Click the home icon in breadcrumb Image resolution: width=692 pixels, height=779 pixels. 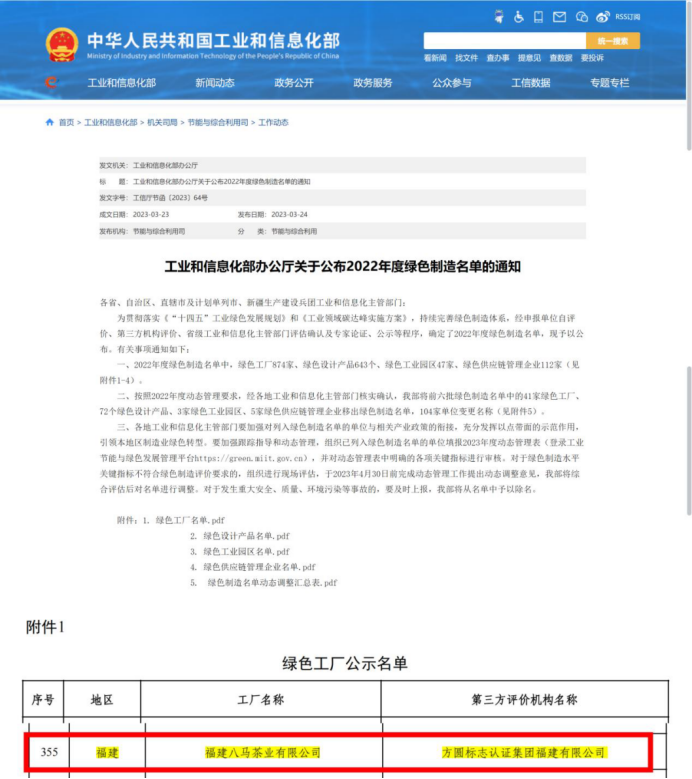click(x=50, y=122)
